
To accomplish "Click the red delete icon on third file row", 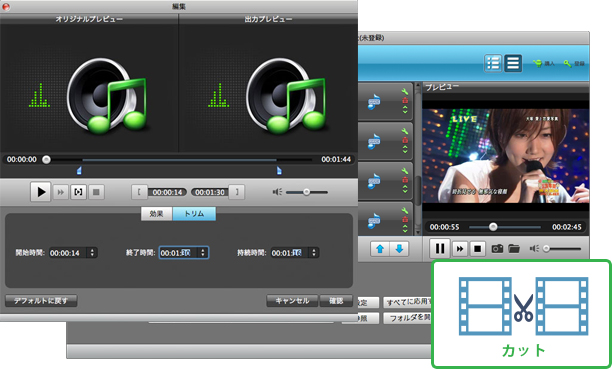I will pos(405,180).
